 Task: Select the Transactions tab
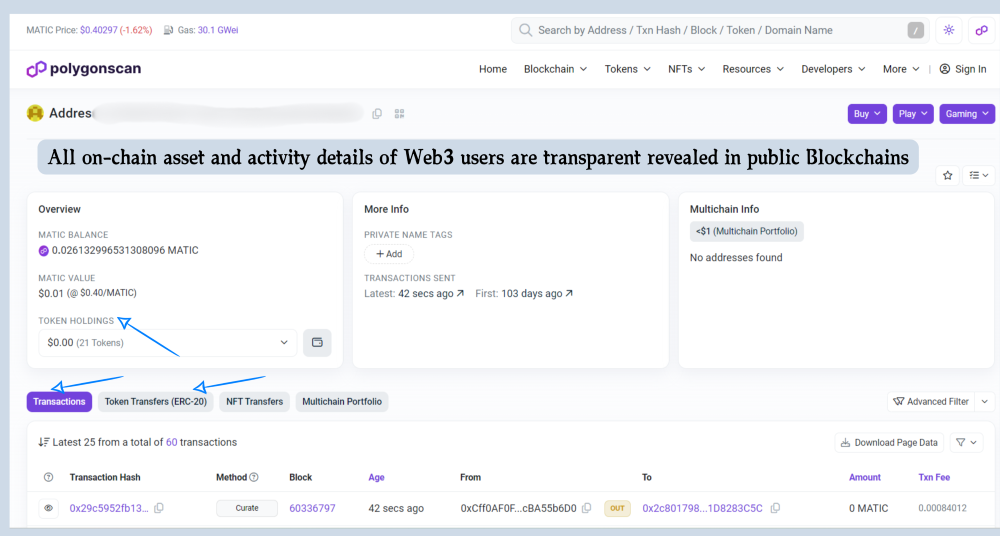click(x=59, y=401)
